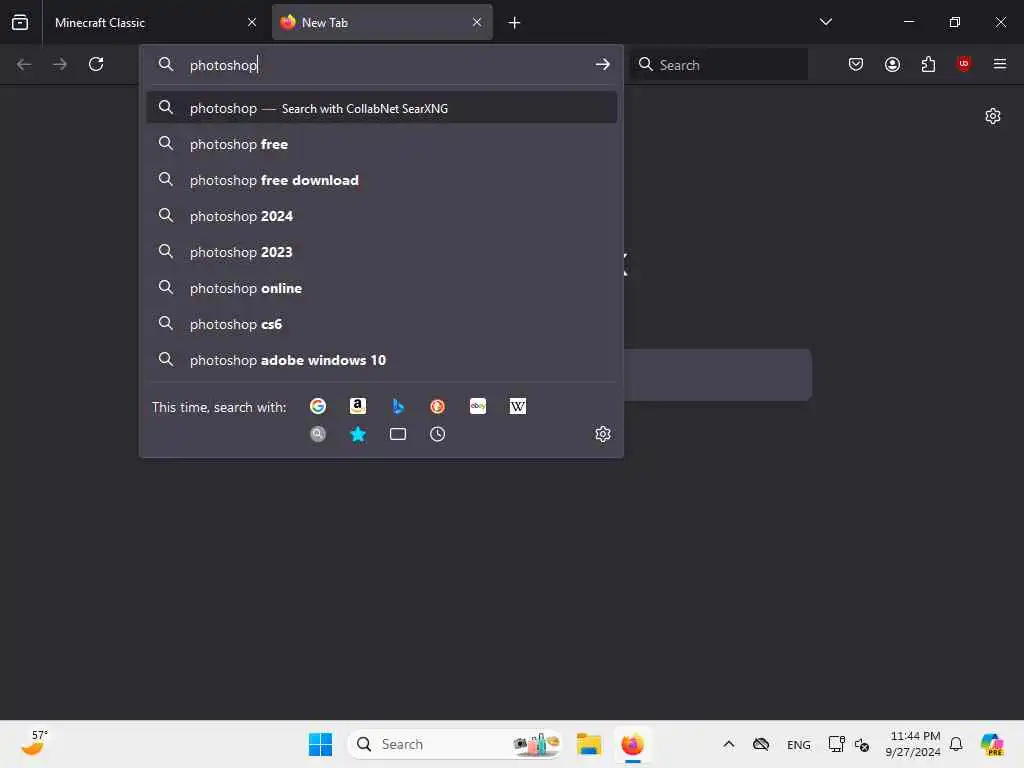The height and width of the screenshot is (768, 1024).
Task: Open Copilot preview icon in taskbar
Action: coord(992,744)
